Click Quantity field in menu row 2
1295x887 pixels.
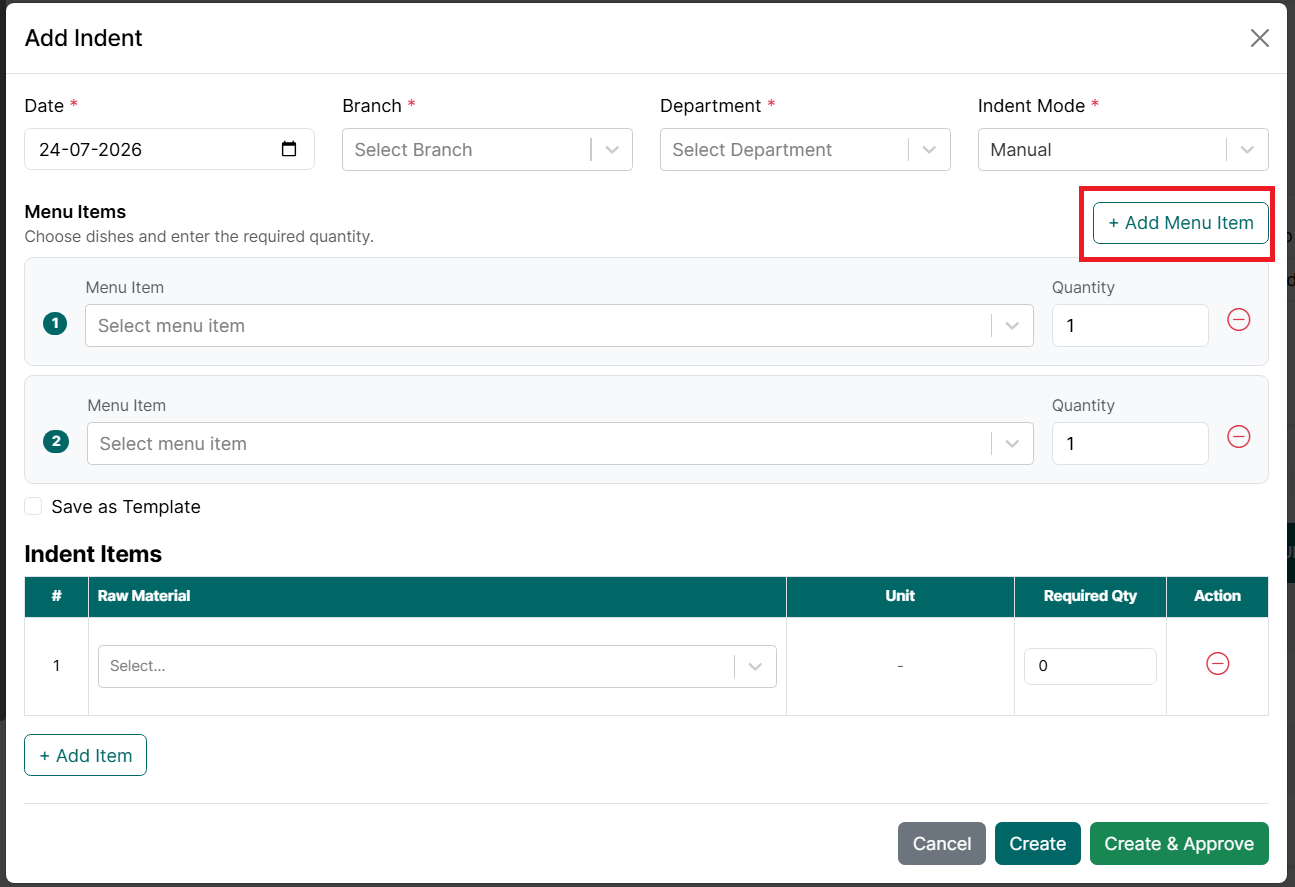(1130, 443)
